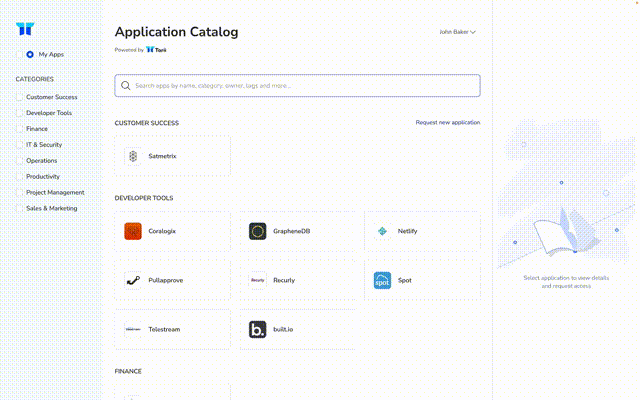Viewport: 640px width, 400px height.
Task: Click the Netlify diamond icon
Action: pos(382,231)
